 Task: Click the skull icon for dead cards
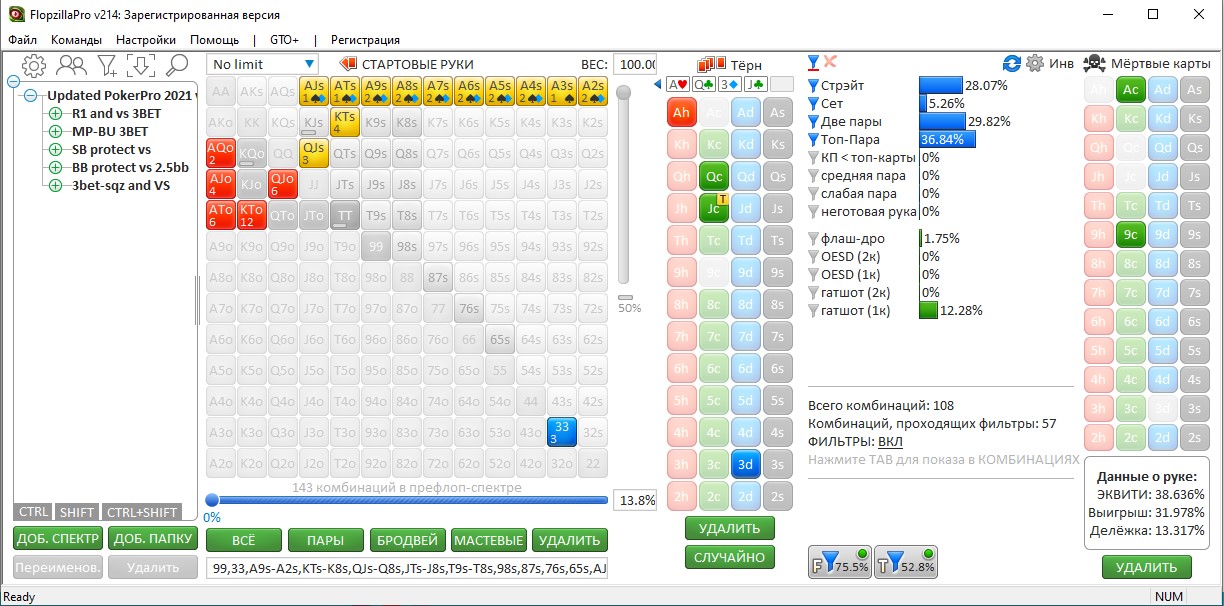pyautogui.click(x=1094, y=63)
